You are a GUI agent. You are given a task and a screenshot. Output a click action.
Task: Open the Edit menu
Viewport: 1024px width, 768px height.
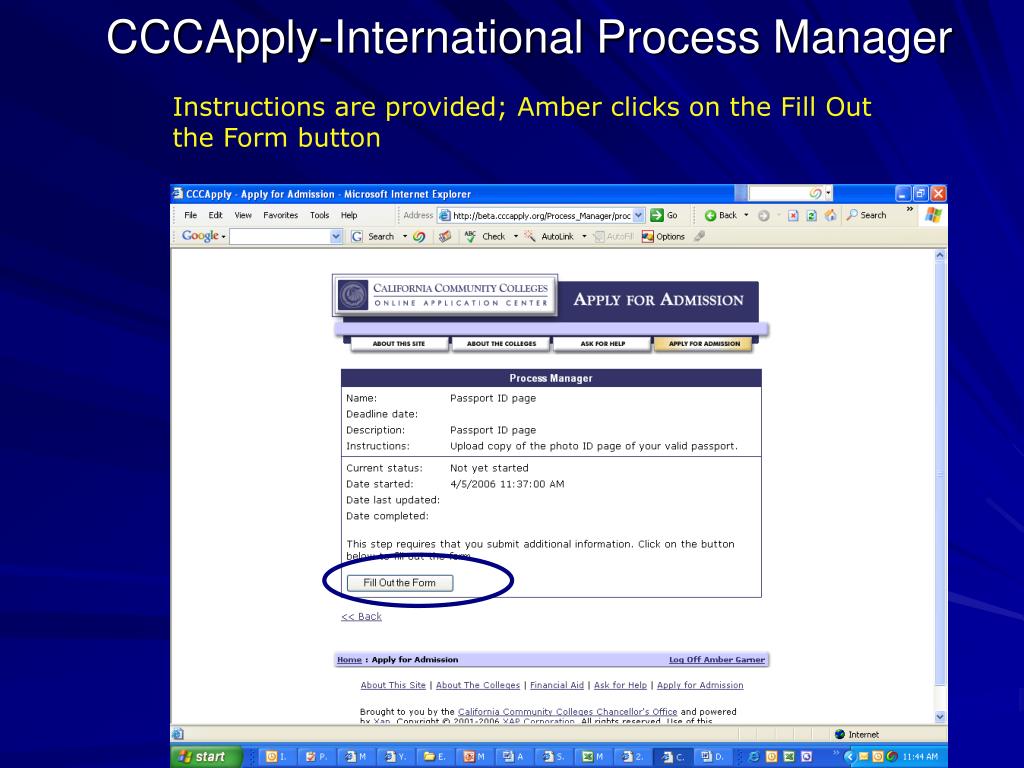pyautogui.click(x=216, y=215)
